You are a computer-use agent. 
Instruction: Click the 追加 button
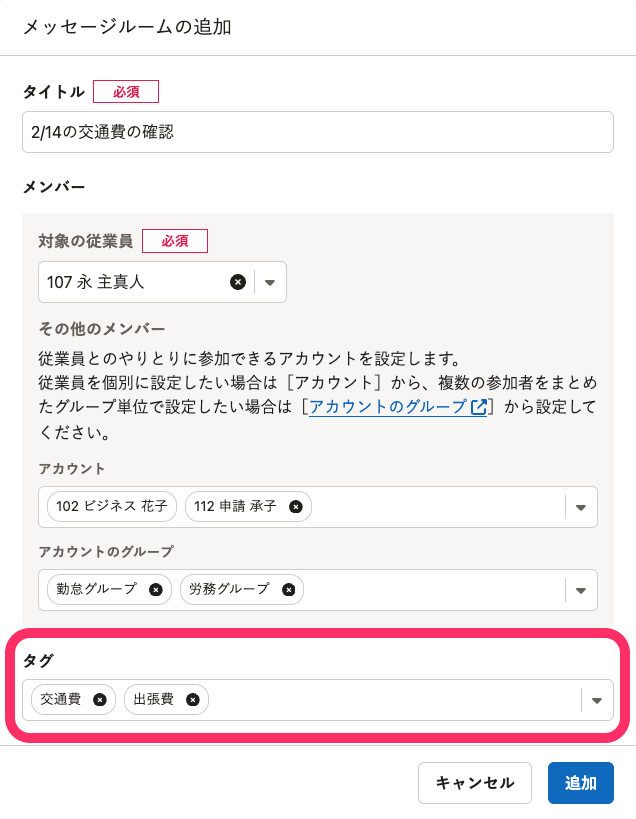tap(581, 783)
